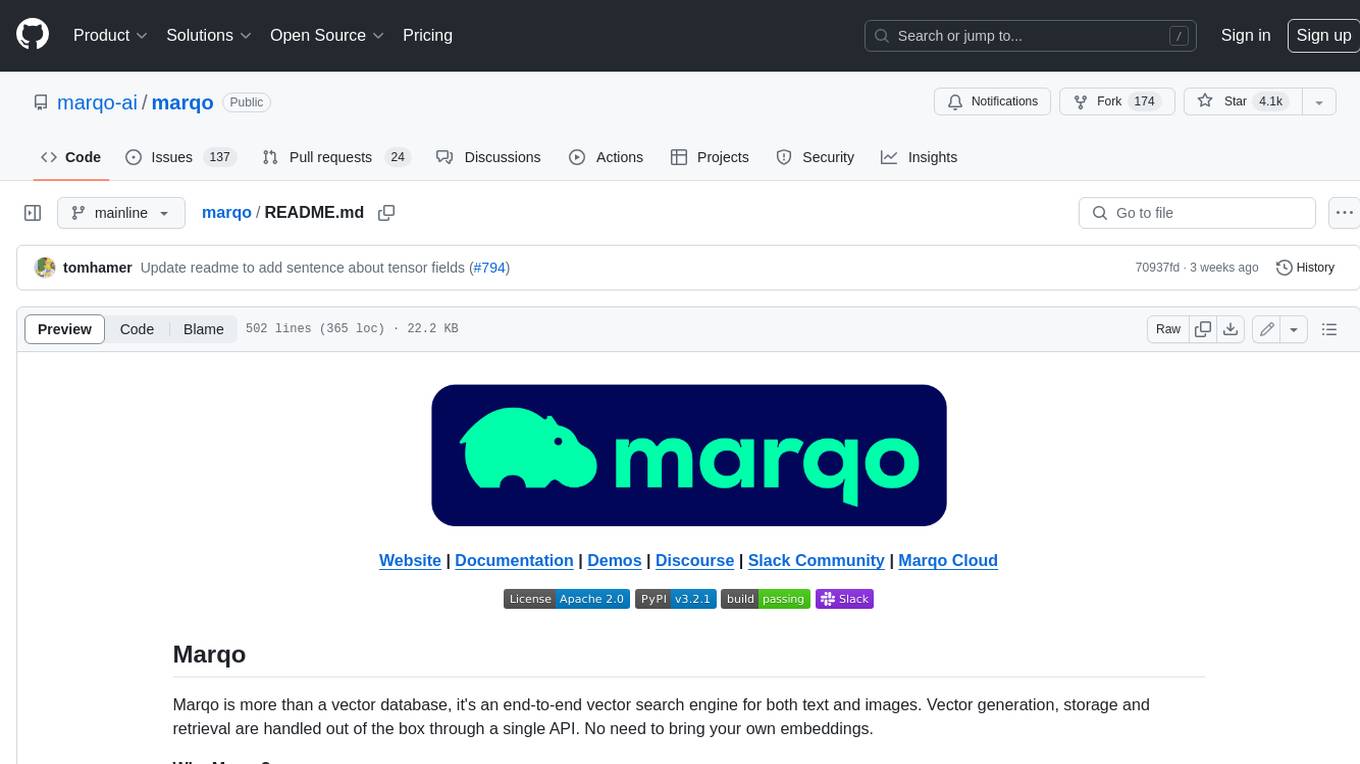Copy the README.md file path
Screen dimensions: 1360x764
387,213
